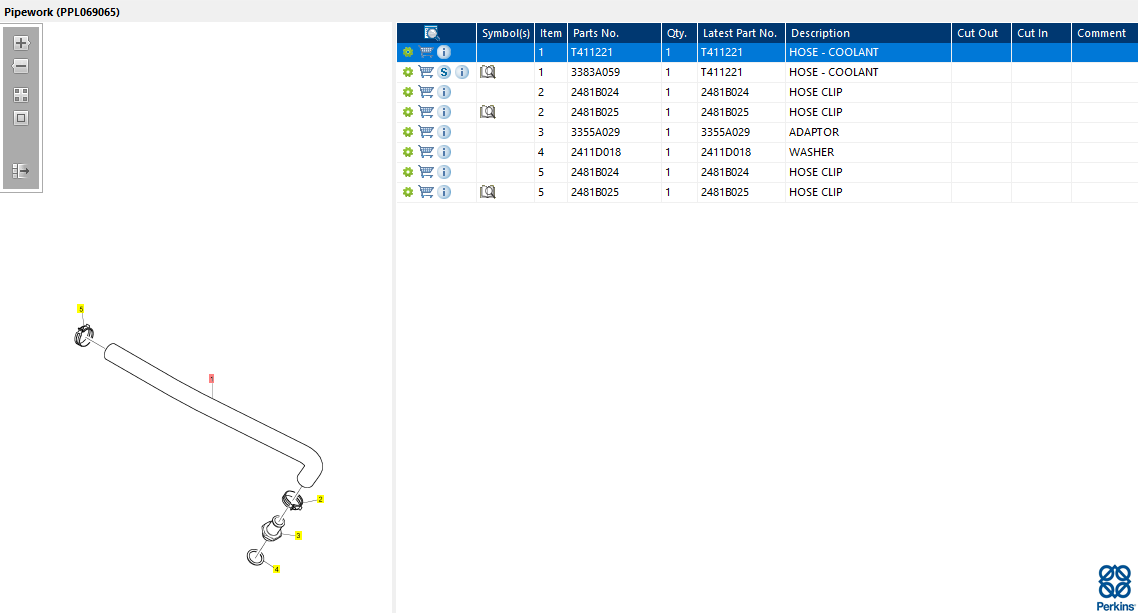Click the gear icon for 2411D018 washer
The width and height of the screenshot is (1138, 613).
pyautogui.click(x=408, y=152)
